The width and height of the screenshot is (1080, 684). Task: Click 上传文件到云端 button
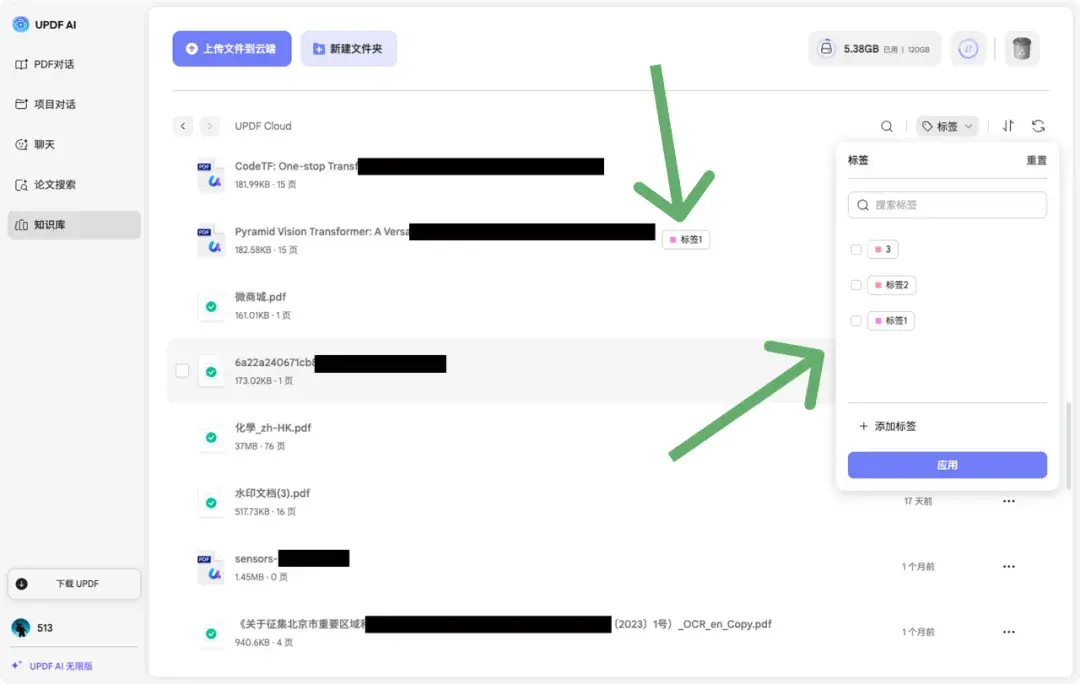pyautogui.click(x=231, y=49)
